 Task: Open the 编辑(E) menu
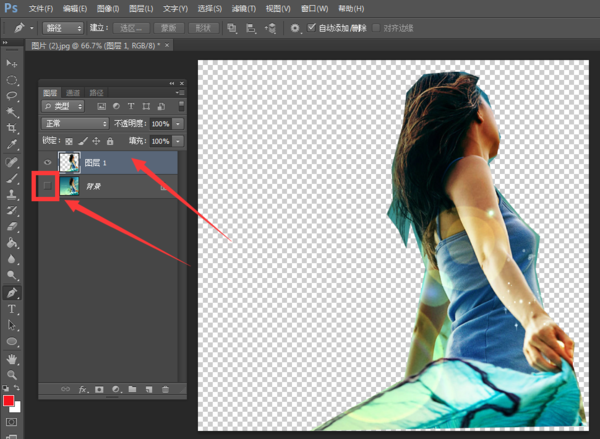[75, 8]
